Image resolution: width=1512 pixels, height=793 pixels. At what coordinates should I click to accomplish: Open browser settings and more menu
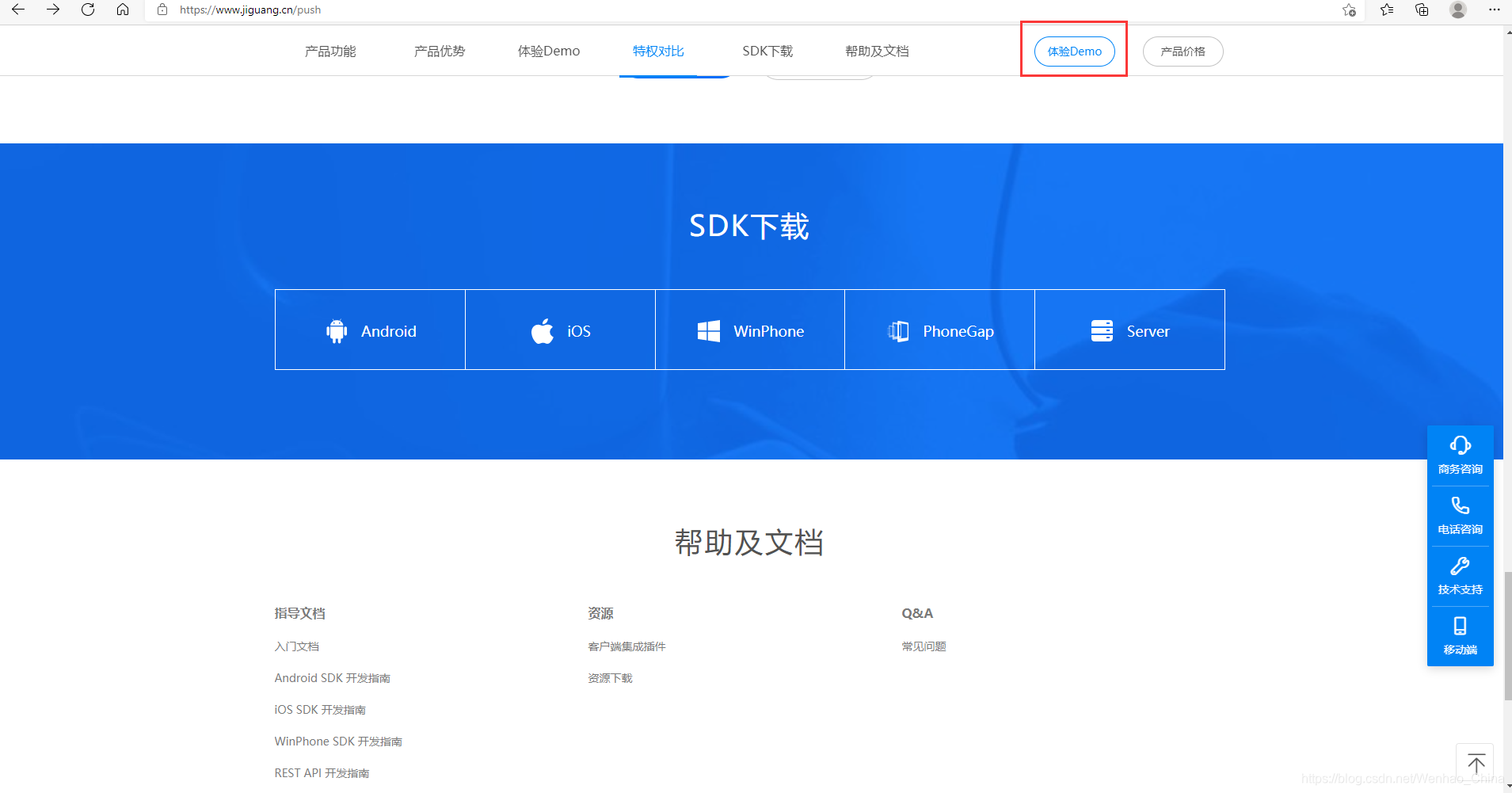[x=1495, y=10]
